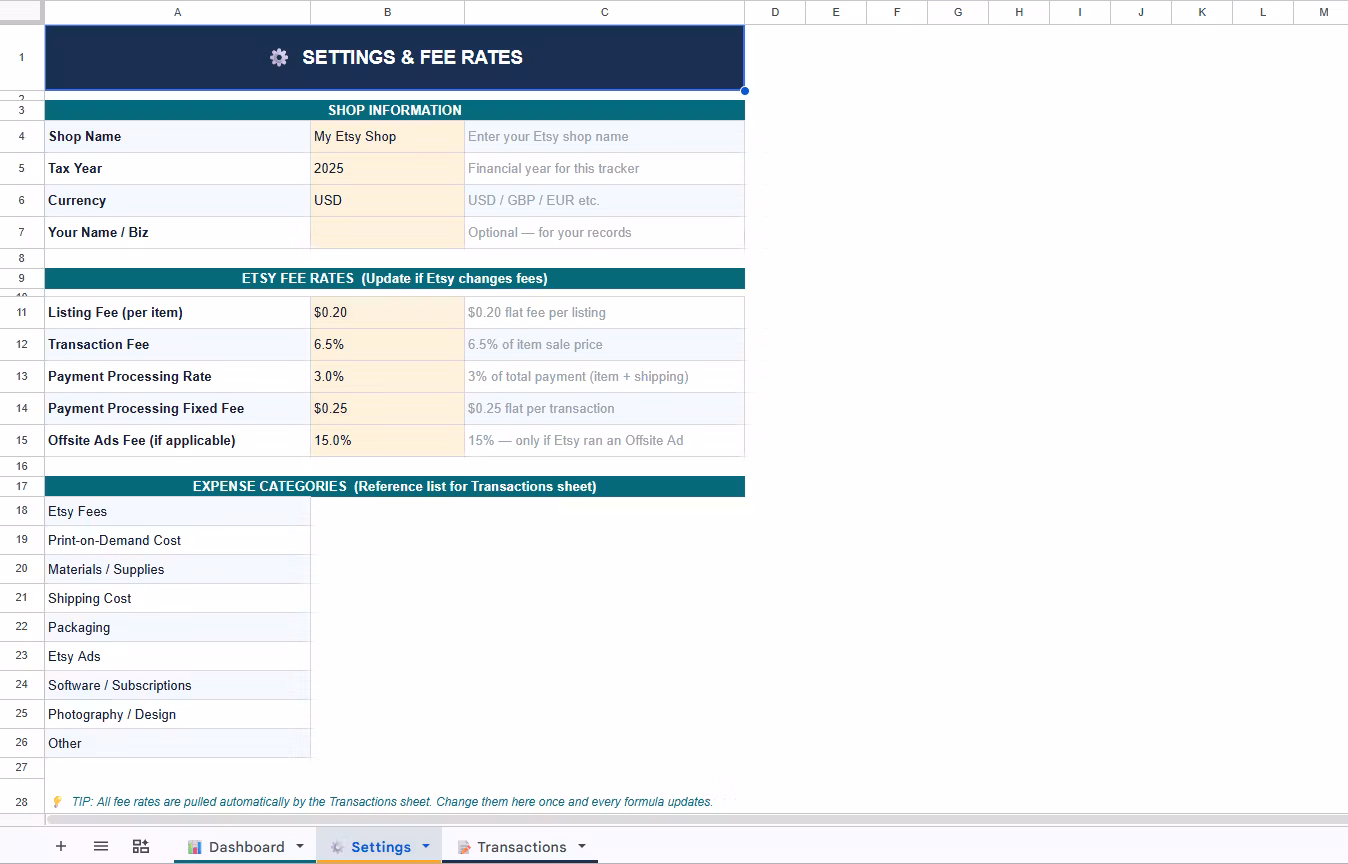1348x864 pixels.
Task: Click the Offsite Ads Fee value 15.0%
Action: pyautogui.click(x=387, y=440)
